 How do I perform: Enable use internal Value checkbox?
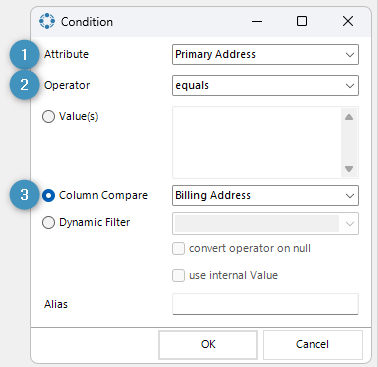point(178,276)
